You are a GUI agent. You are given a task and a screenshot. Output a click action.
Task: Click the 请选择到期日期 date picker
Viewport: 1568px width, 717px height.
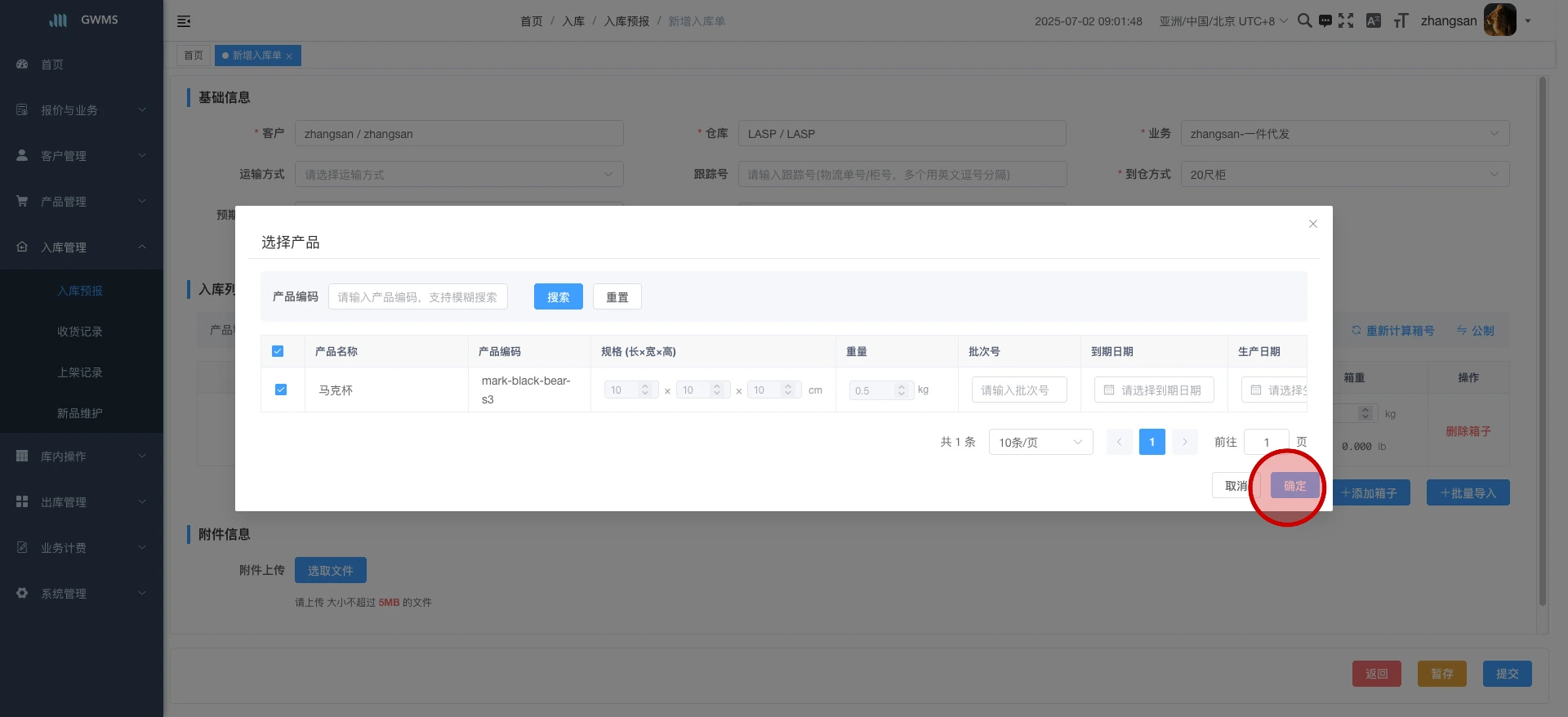click(x=1153, y=390)
